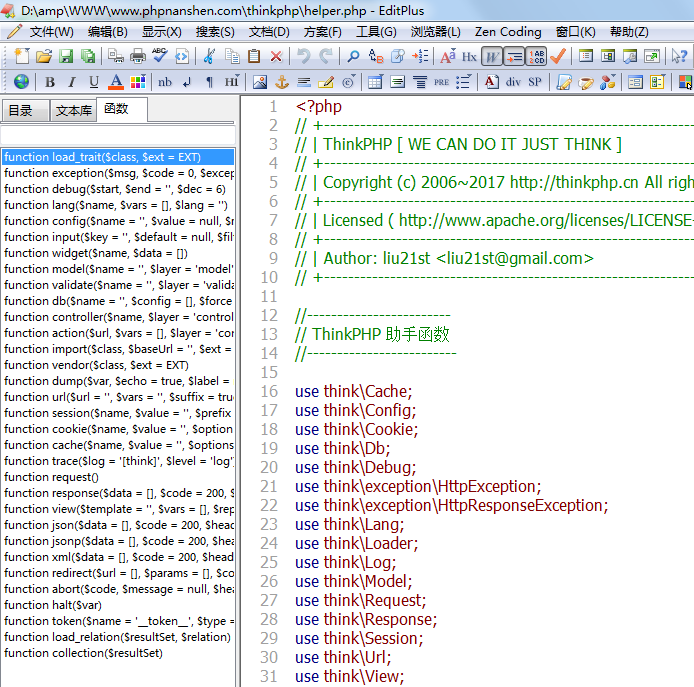Insert paragraph mark icon

(x=209, y=82)
